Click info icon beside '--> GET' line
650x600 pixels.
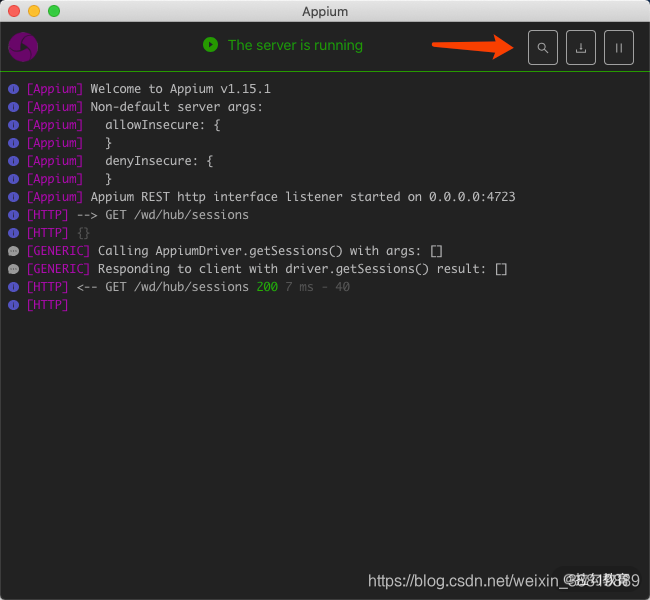pos(14,215)
